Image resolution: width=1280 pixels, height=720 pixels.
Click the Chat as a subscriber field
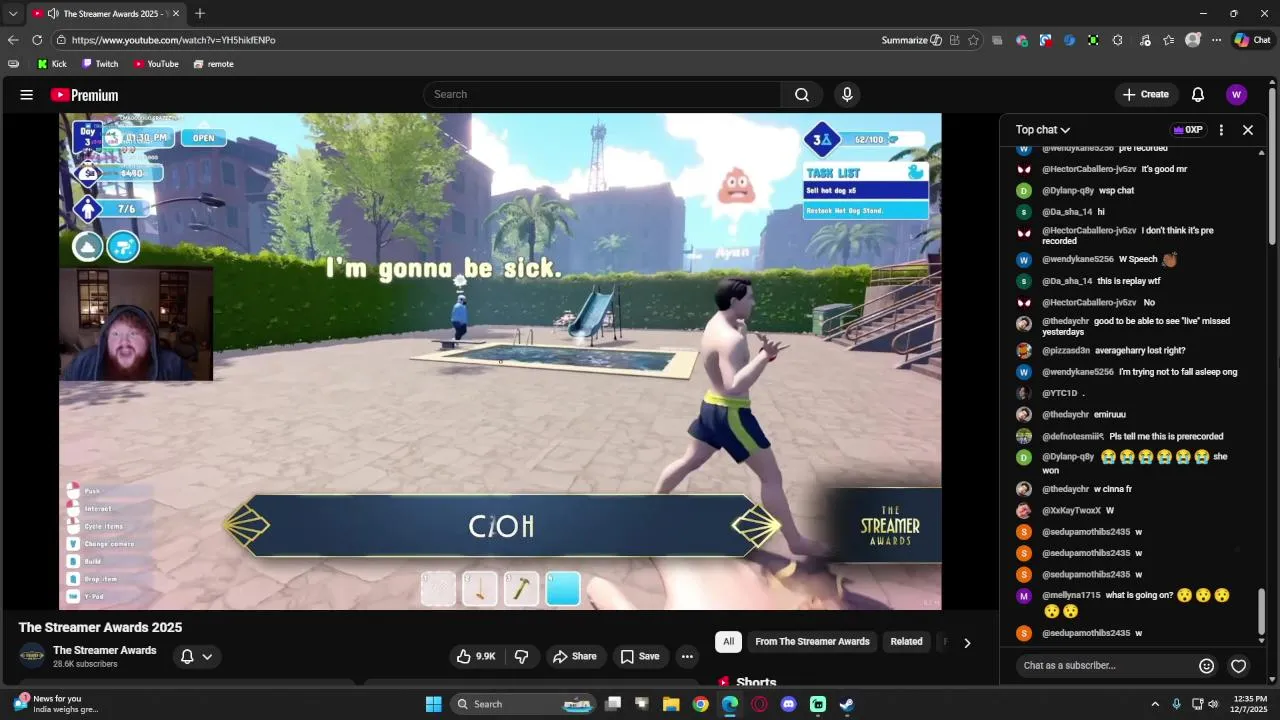pos(1105,666)
